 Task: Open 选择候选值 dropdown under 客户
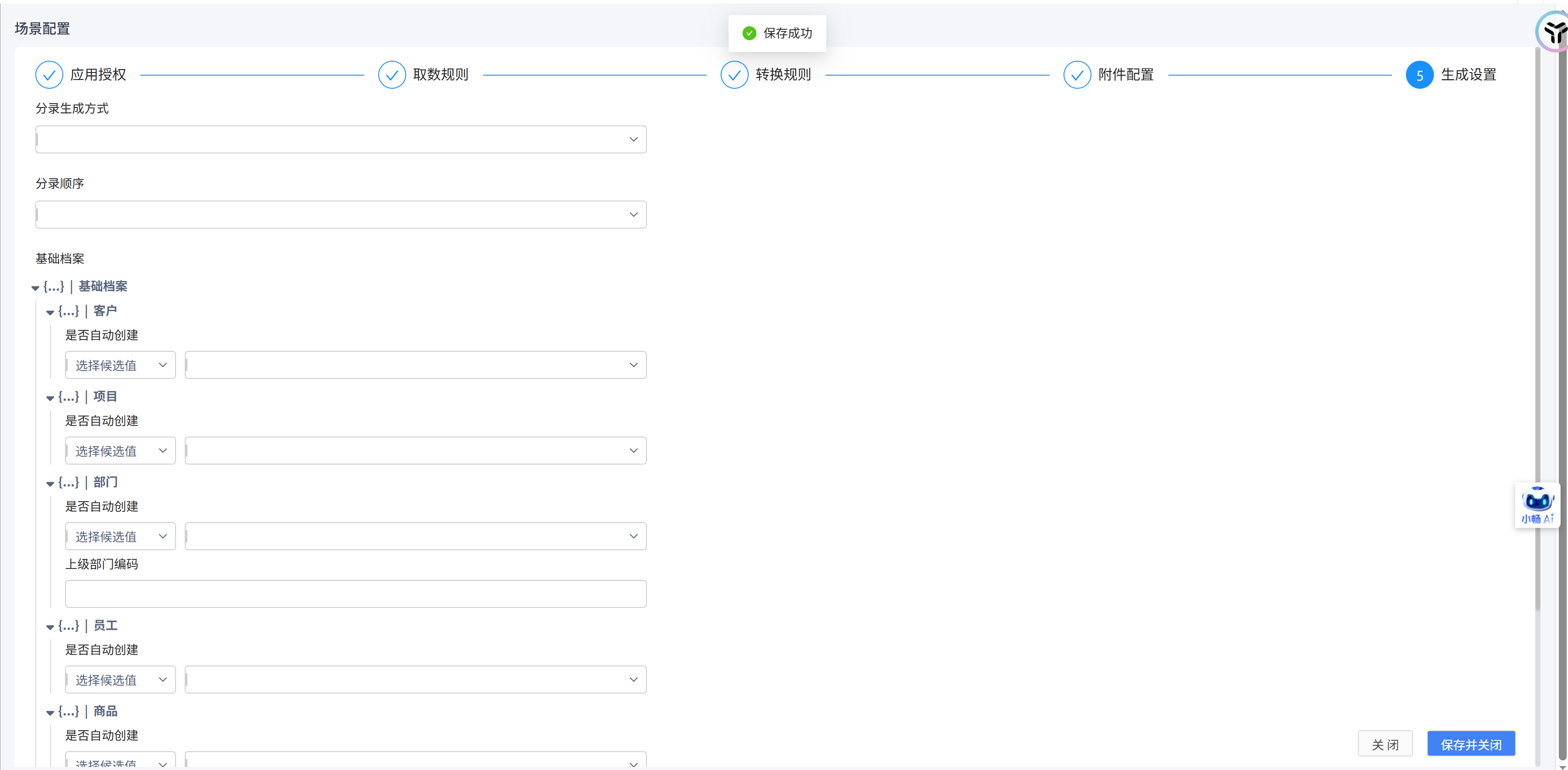click(120, 365)
